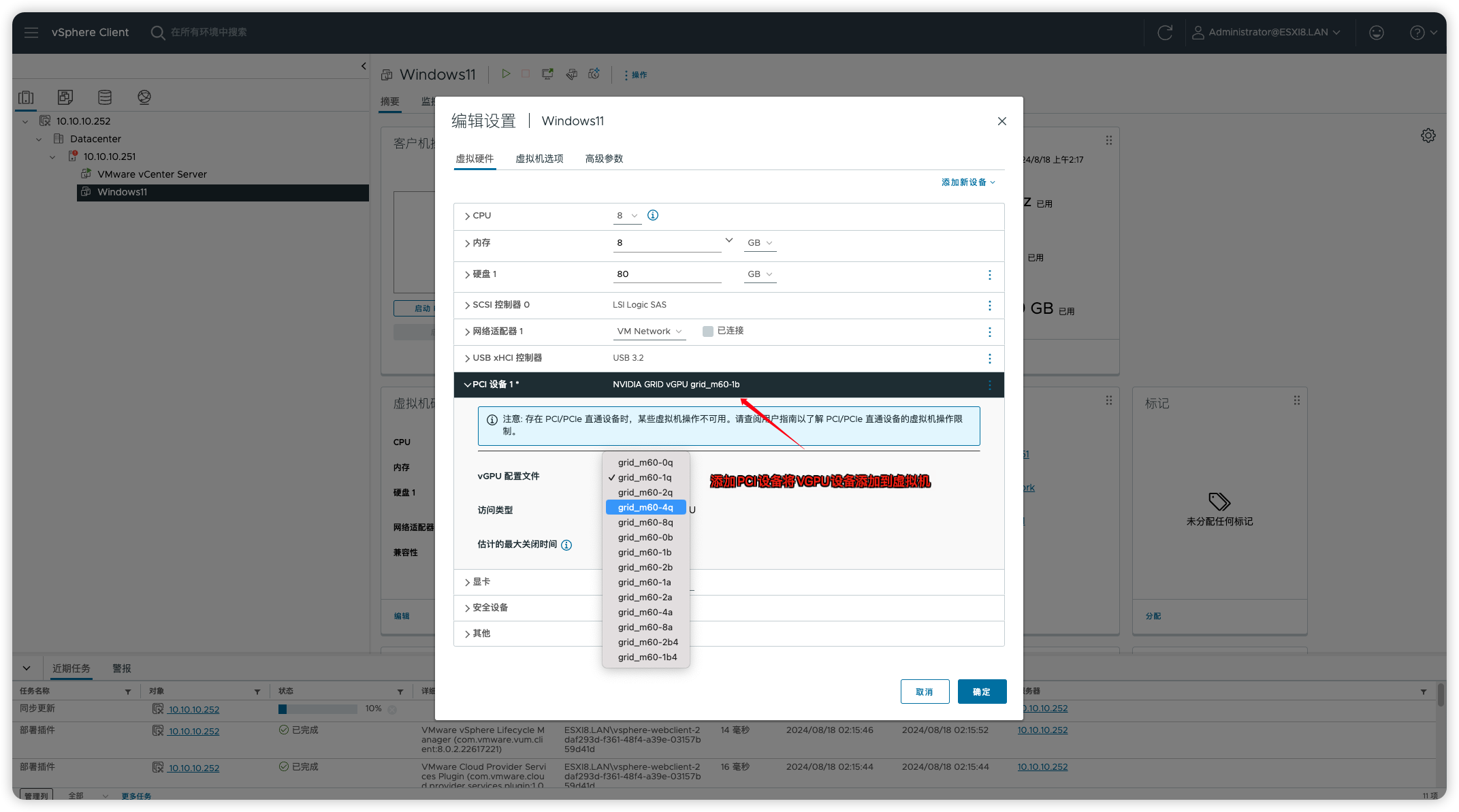Open the Hard disk 1 options menu

(x=990, y=274)
